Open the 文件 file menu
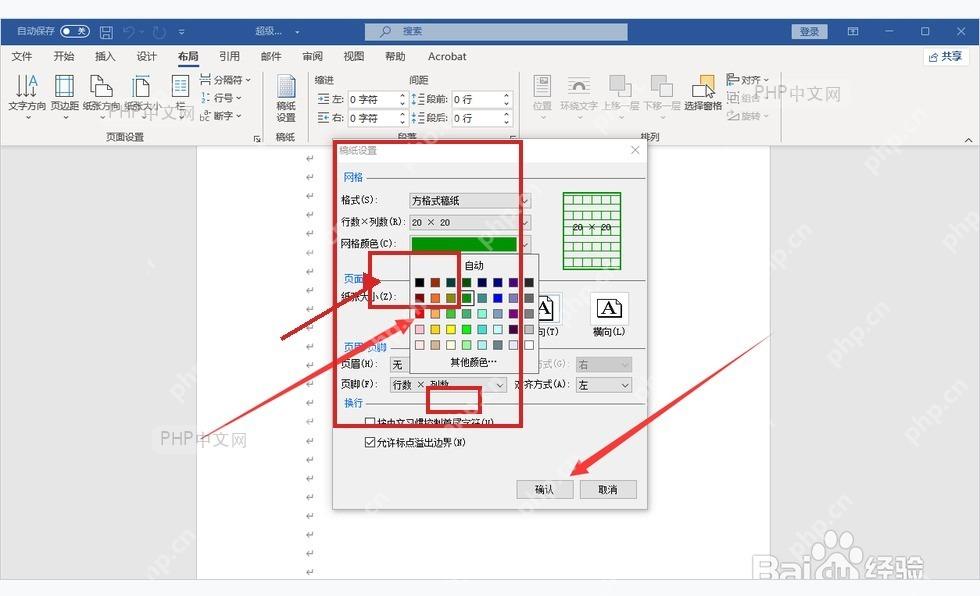This screenshot has width=980, height=596. tap(22, 56)
